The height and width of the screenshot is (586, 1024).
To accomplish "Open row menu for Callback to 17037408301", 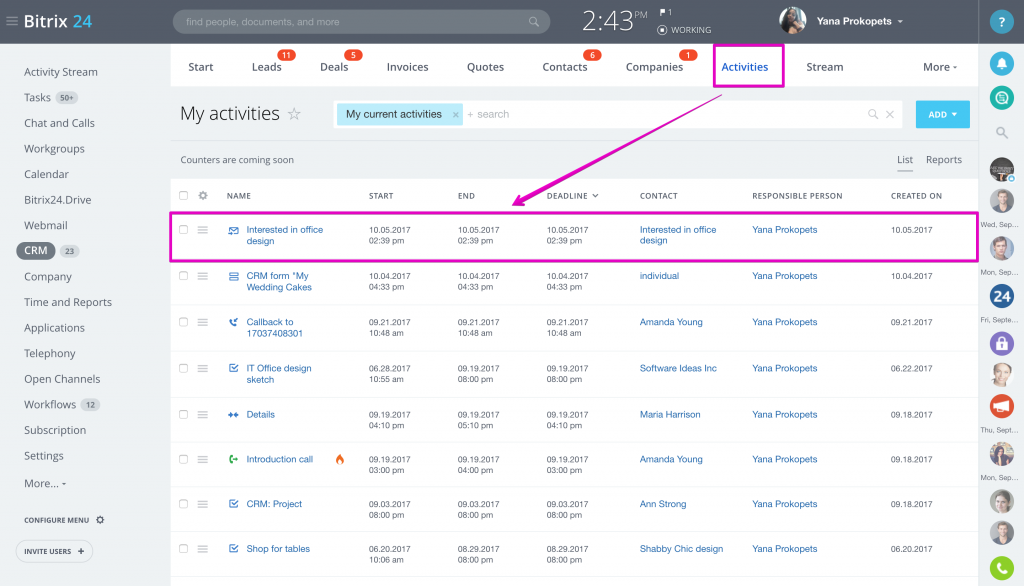I will [203, 322].
